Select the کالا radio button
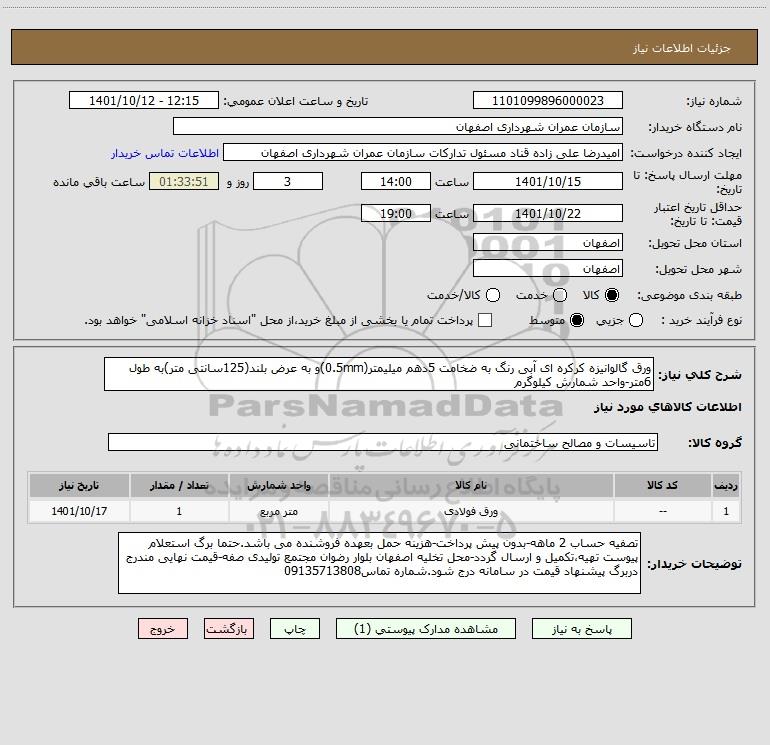This screenshot has width=770, height=745. click(612, 295)
